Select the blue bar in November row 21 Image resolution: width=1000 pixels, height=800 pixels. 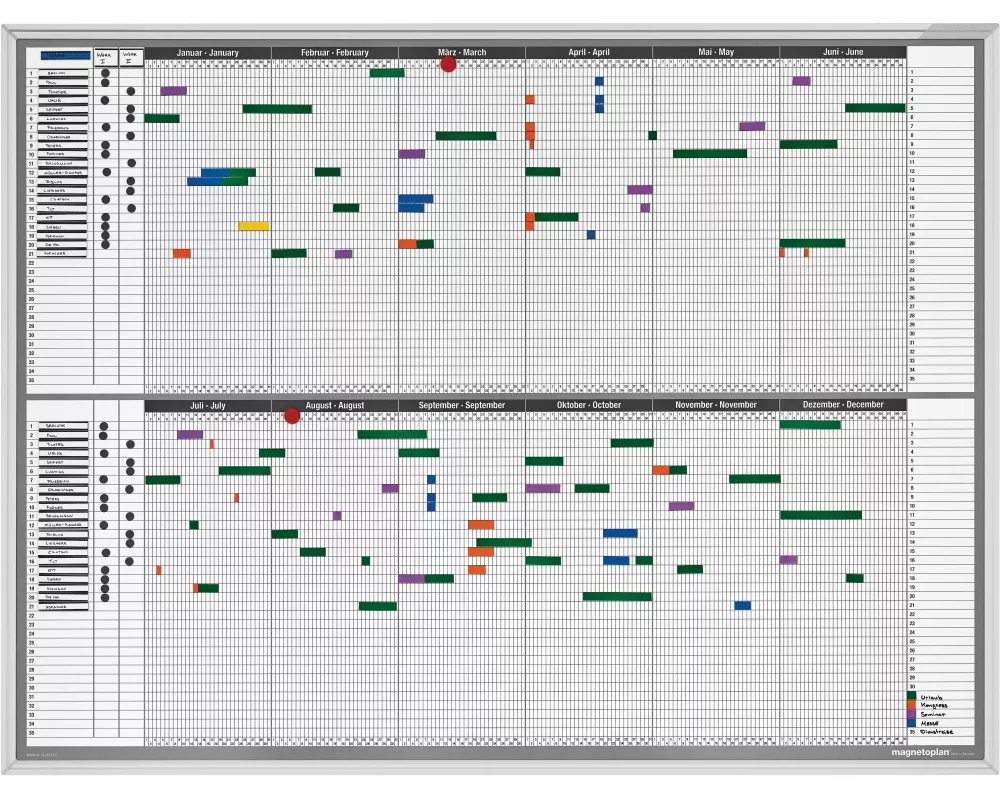pyautogui.click(x=742, y=606)
